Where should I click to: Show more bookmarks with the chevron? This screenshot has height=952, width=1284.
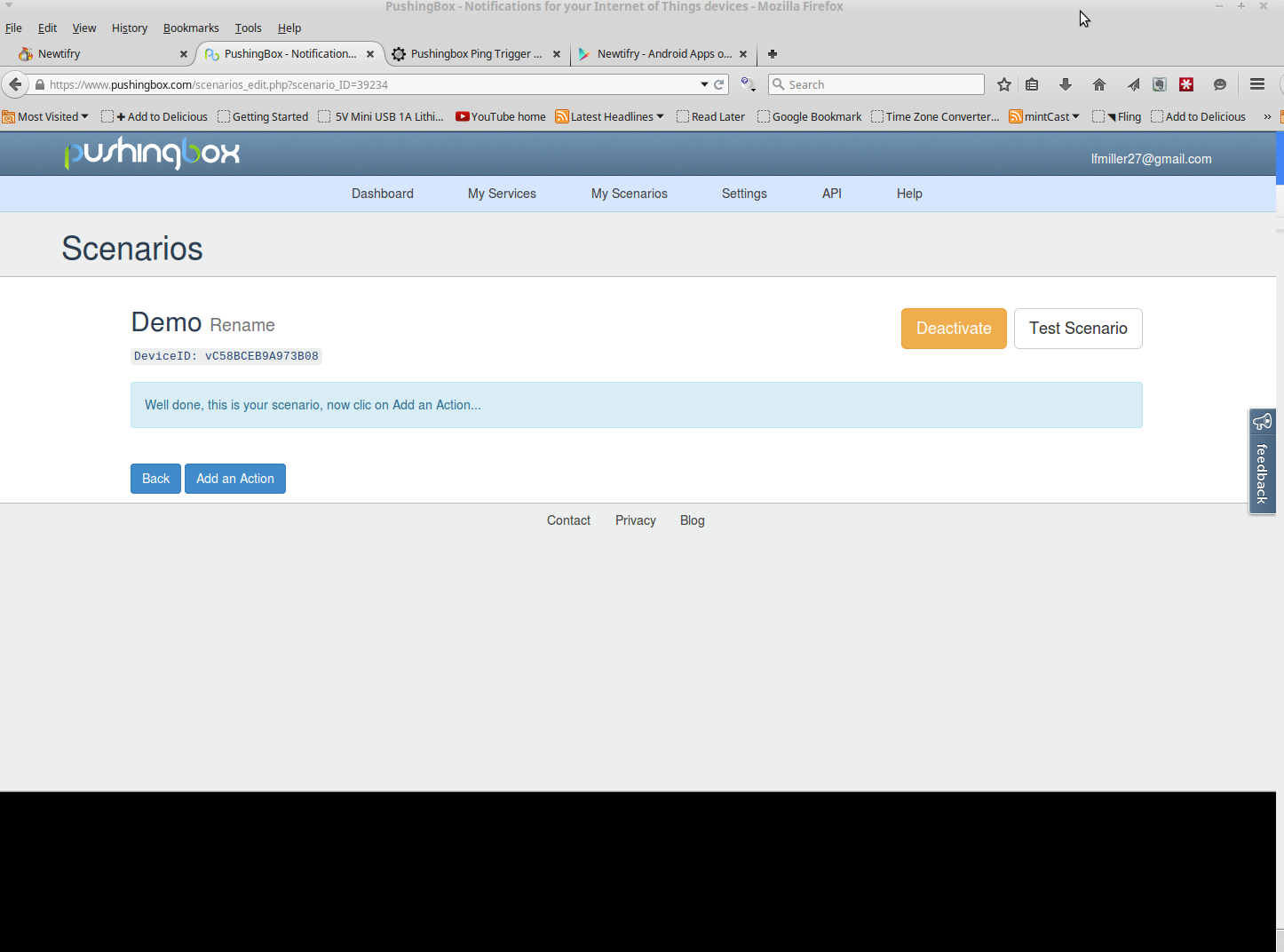click(x=1267, y=116)
